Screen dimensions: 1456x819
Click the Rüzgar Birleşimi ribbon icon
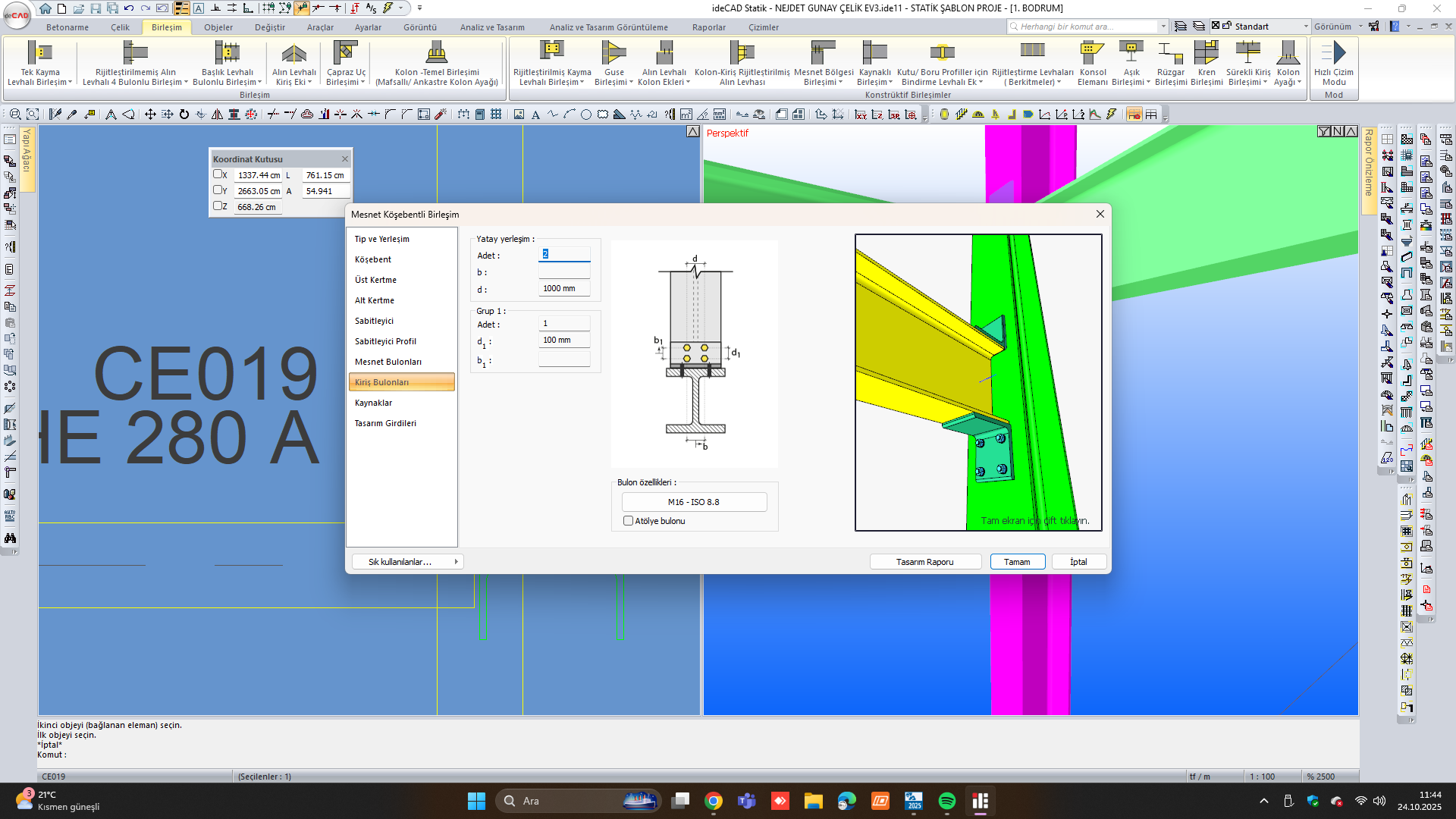[1170, 53]
